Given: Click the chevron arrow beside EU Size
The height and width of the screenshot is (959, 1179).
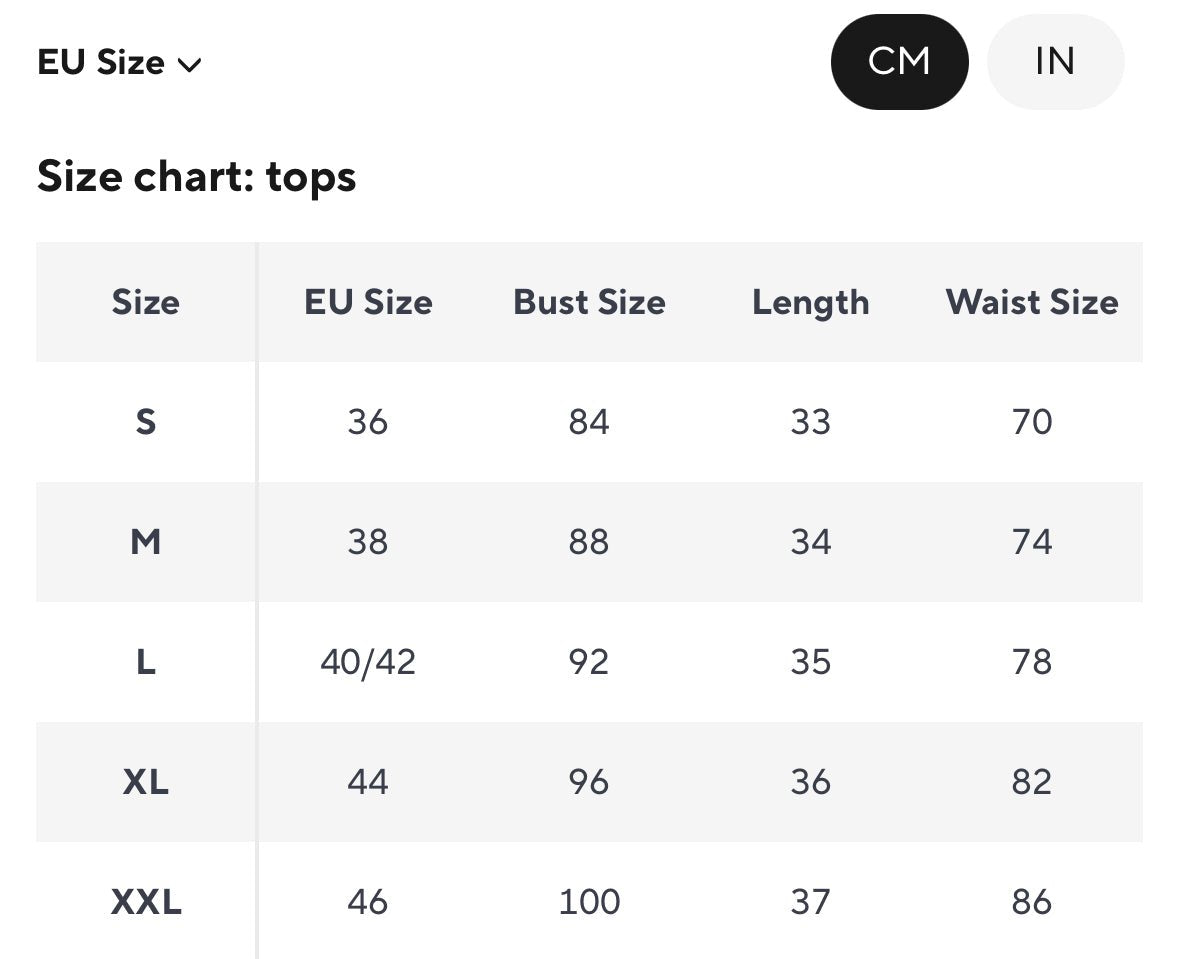Looking at the screenshot, I should (x=189, y=66).
